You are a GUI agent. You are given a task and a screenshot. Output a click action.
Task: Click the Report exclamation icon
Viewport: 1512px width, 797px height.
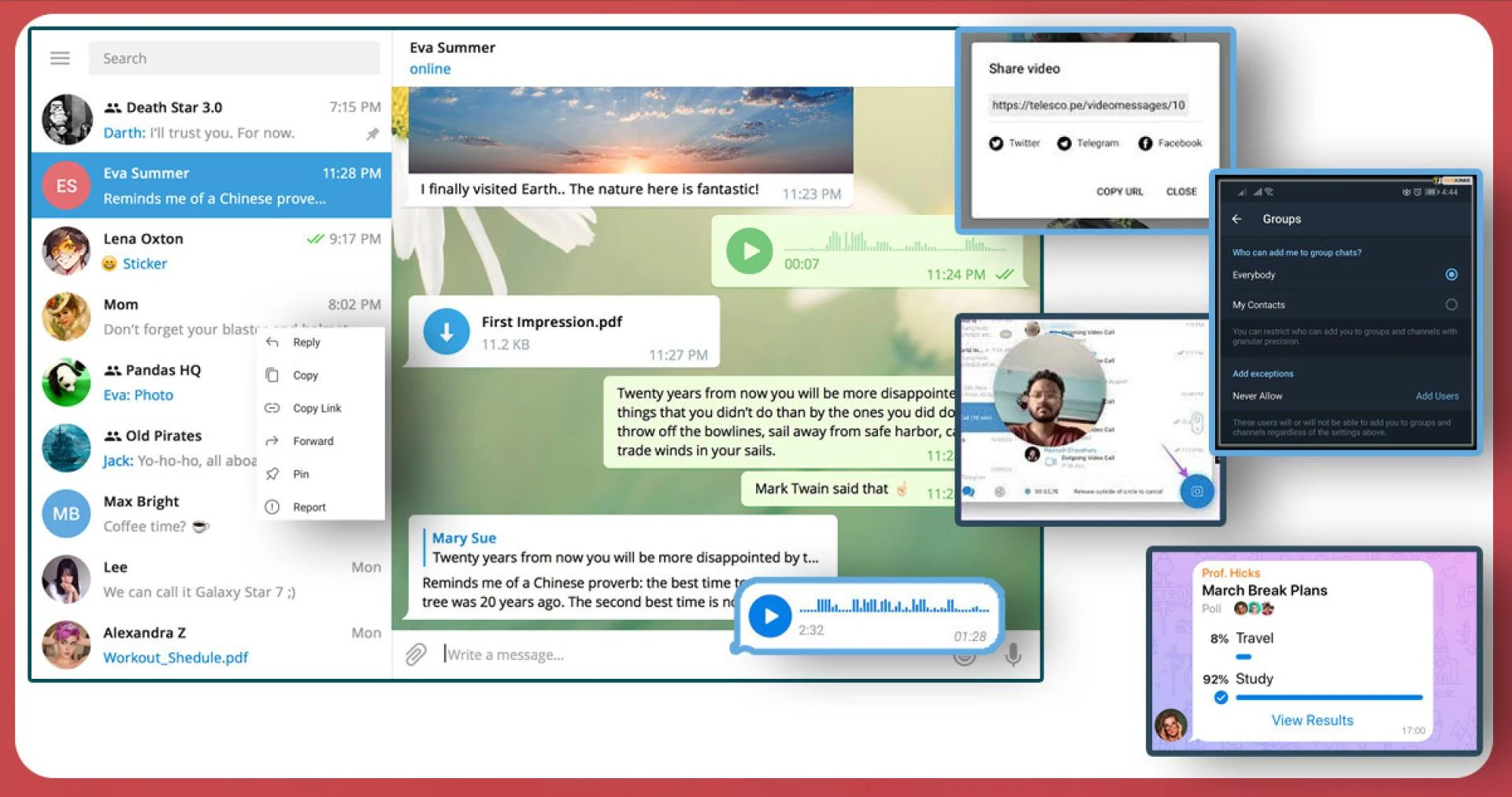[272, 507]
